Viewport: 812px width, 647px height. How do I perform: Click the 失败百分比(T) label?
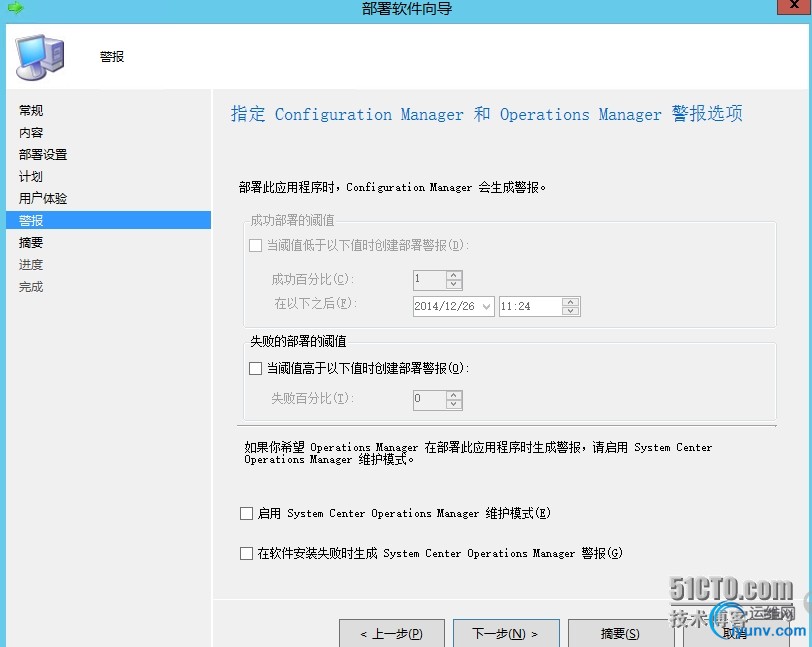pos(312,398)
